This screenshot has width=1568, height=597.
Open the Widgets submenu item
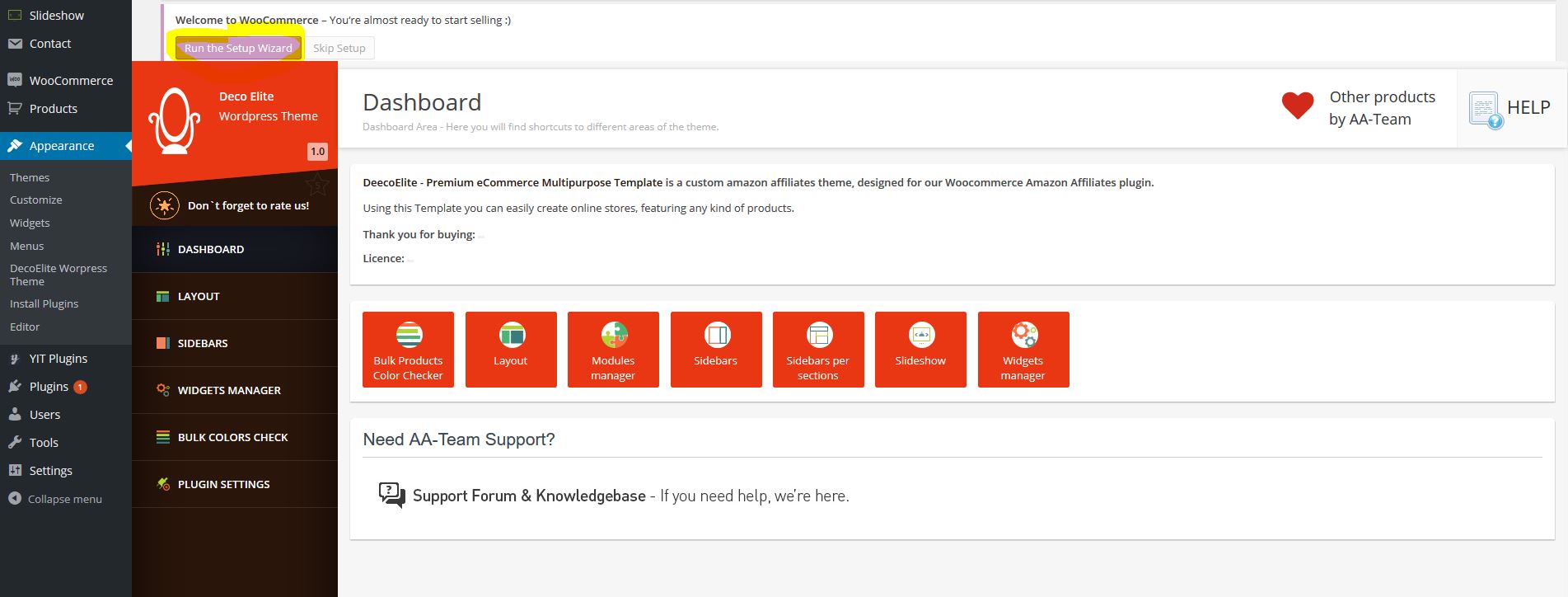pyautogui.click(x=30, y=223)
